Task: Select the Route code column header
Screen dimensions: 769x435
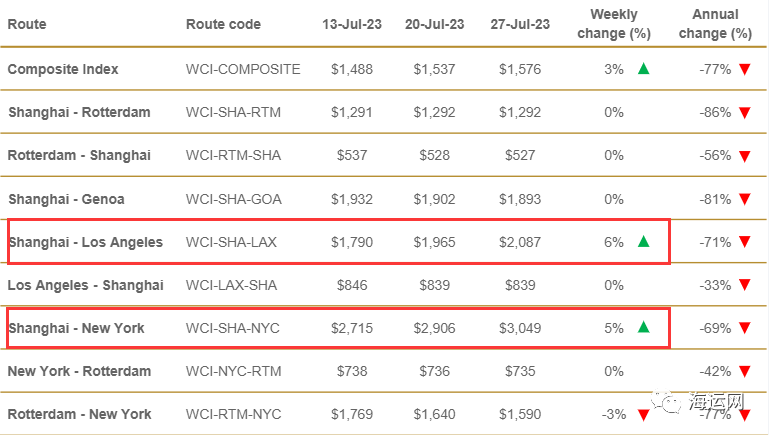Action: [x=223, y=24]
